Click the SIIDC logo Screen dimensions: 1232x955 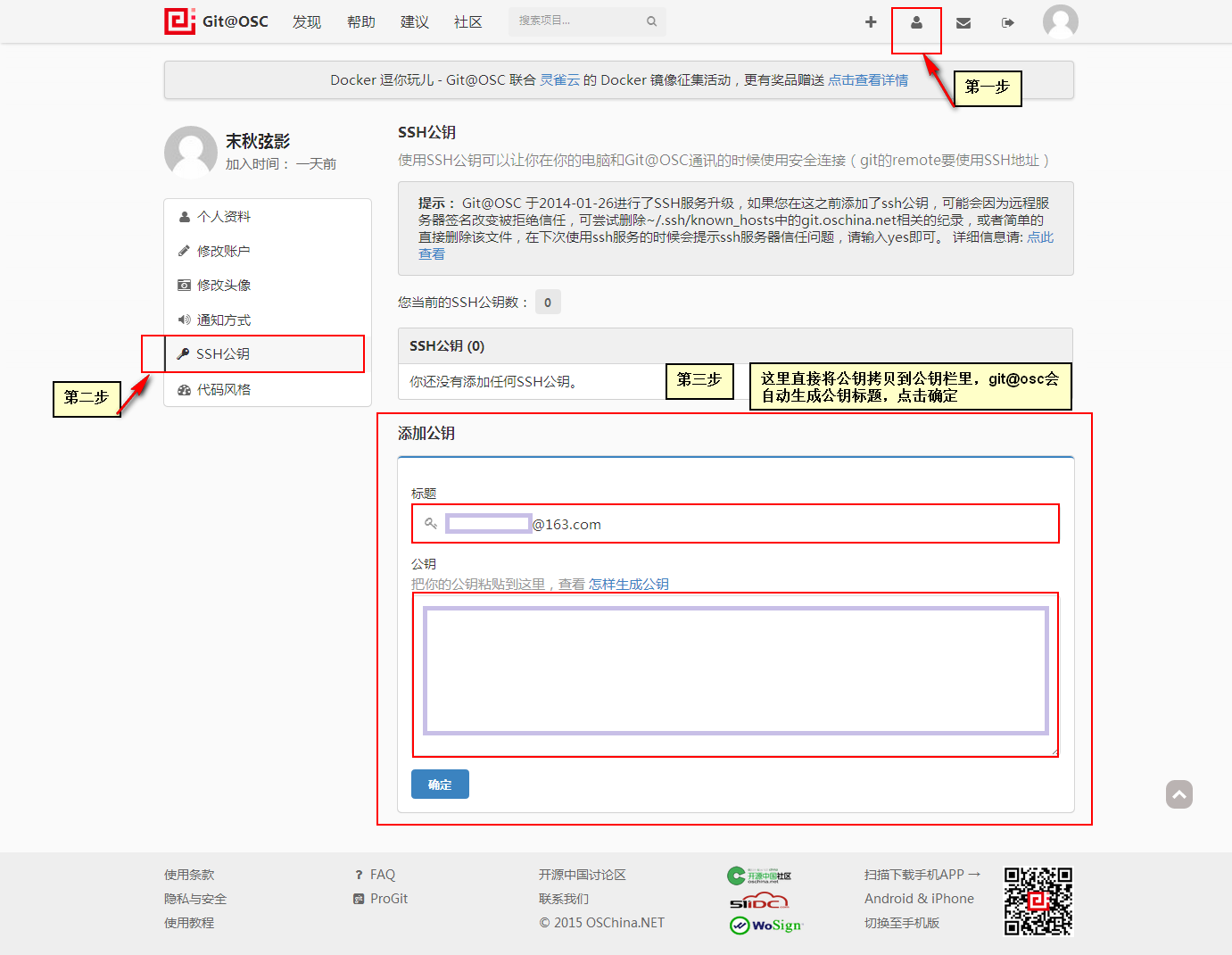[x=759, y=901]
